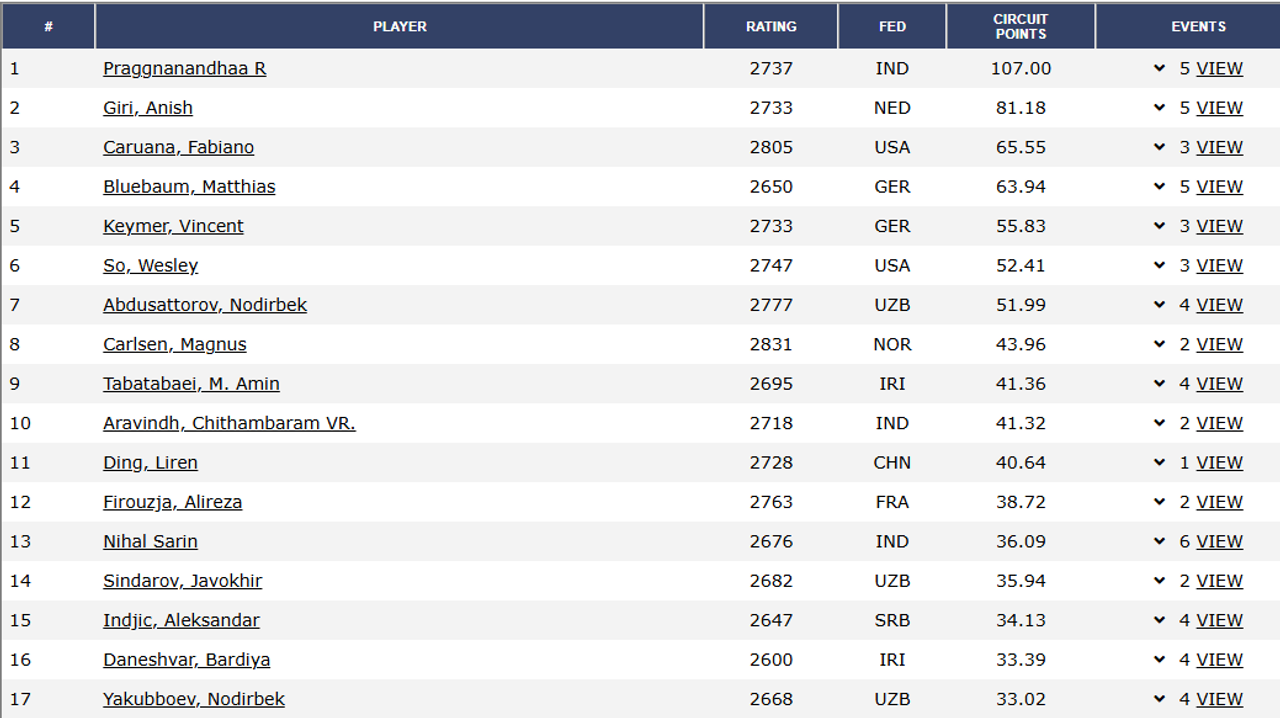Click VIEW link for So, Wesley
This screenshot has height=718, width=1280.
pyautogui.click(x=1219, y=266)
